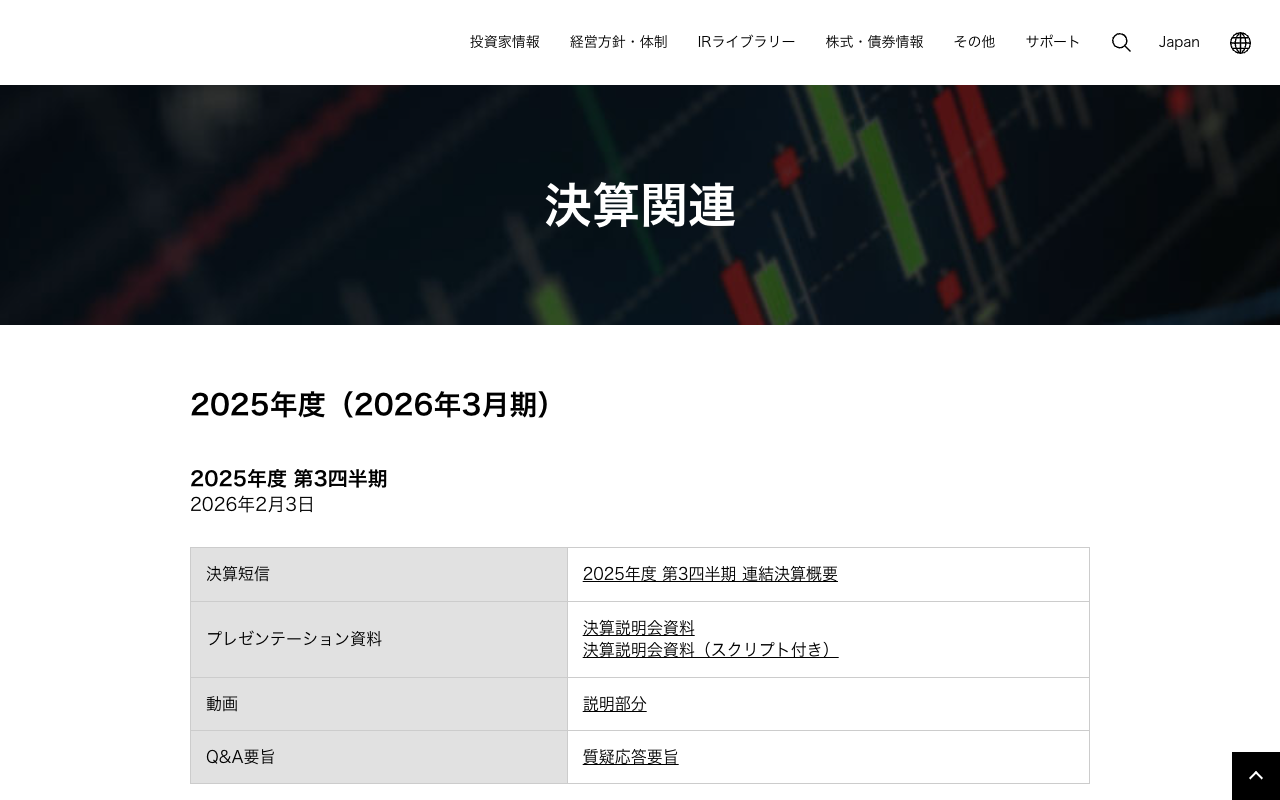Click the 決算関連 page heading
Image resolution: width=1280 pixels, height=800 pixels.
tap(640, 205)
